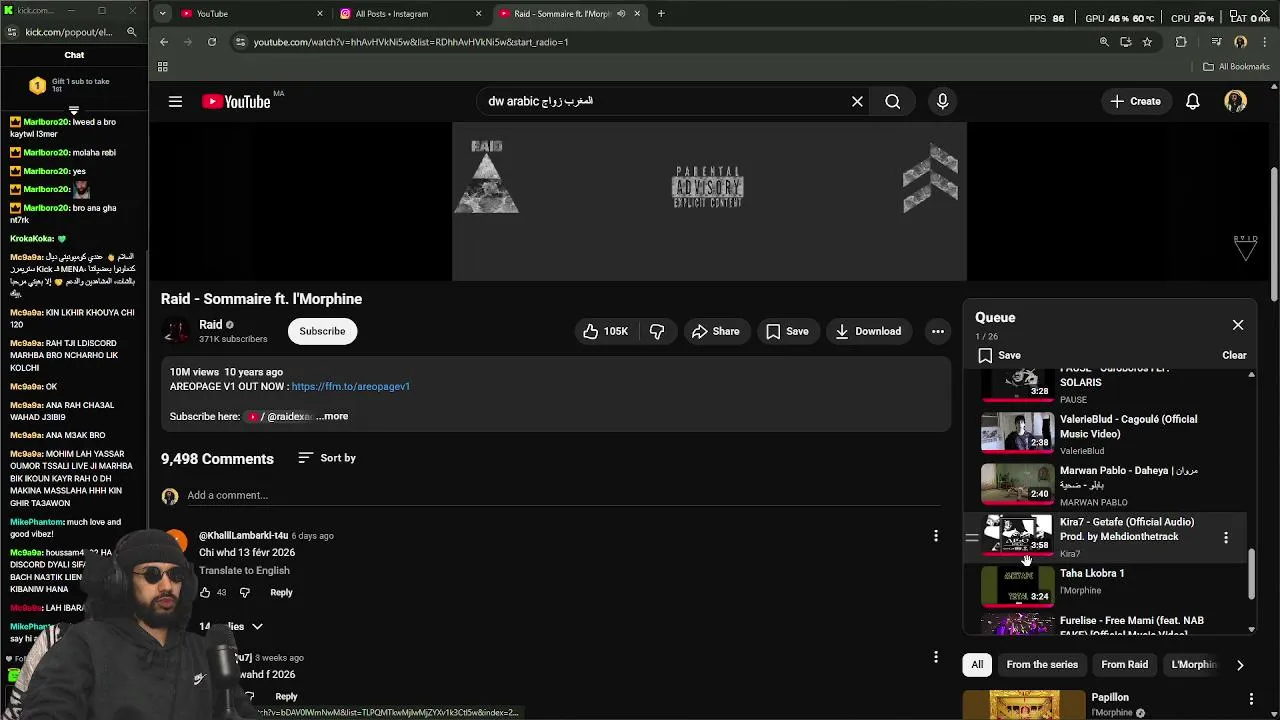Dislike the 'Chi whd 13 févr 2026' comment
The height and width of the screenshot is (720, 1280).
[244, 592]
